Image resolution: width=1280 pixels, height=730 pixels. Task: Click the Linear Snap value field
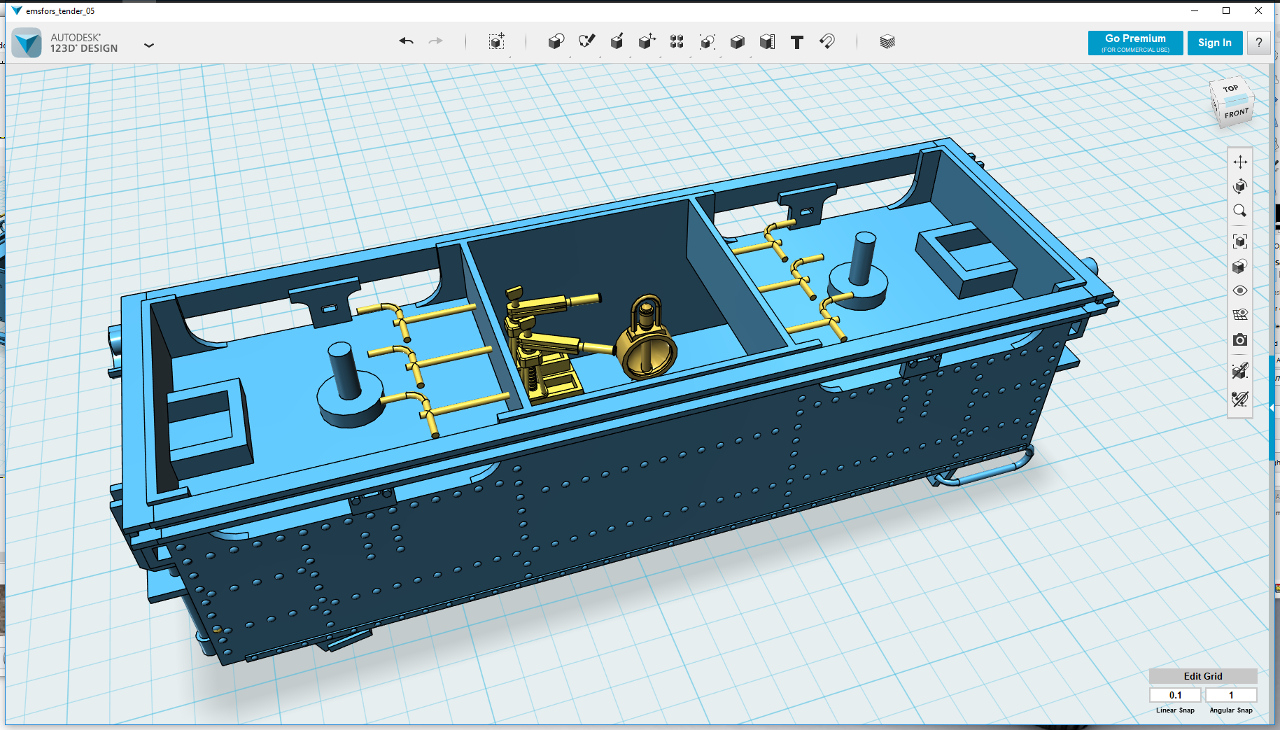tap(1175, 695)
